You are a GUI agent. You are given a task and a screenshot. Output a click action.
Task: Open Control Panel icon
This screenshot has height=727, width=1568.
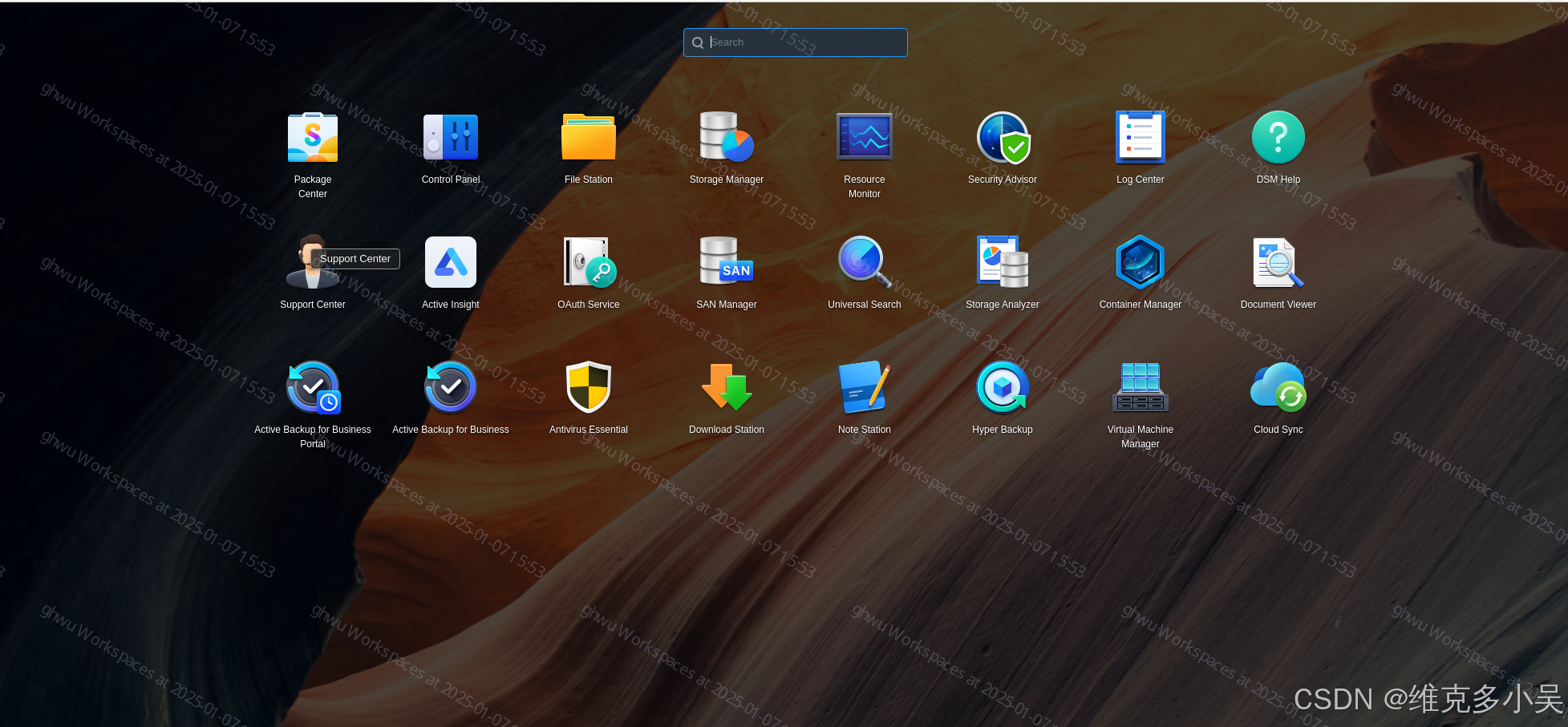point(451,137)
